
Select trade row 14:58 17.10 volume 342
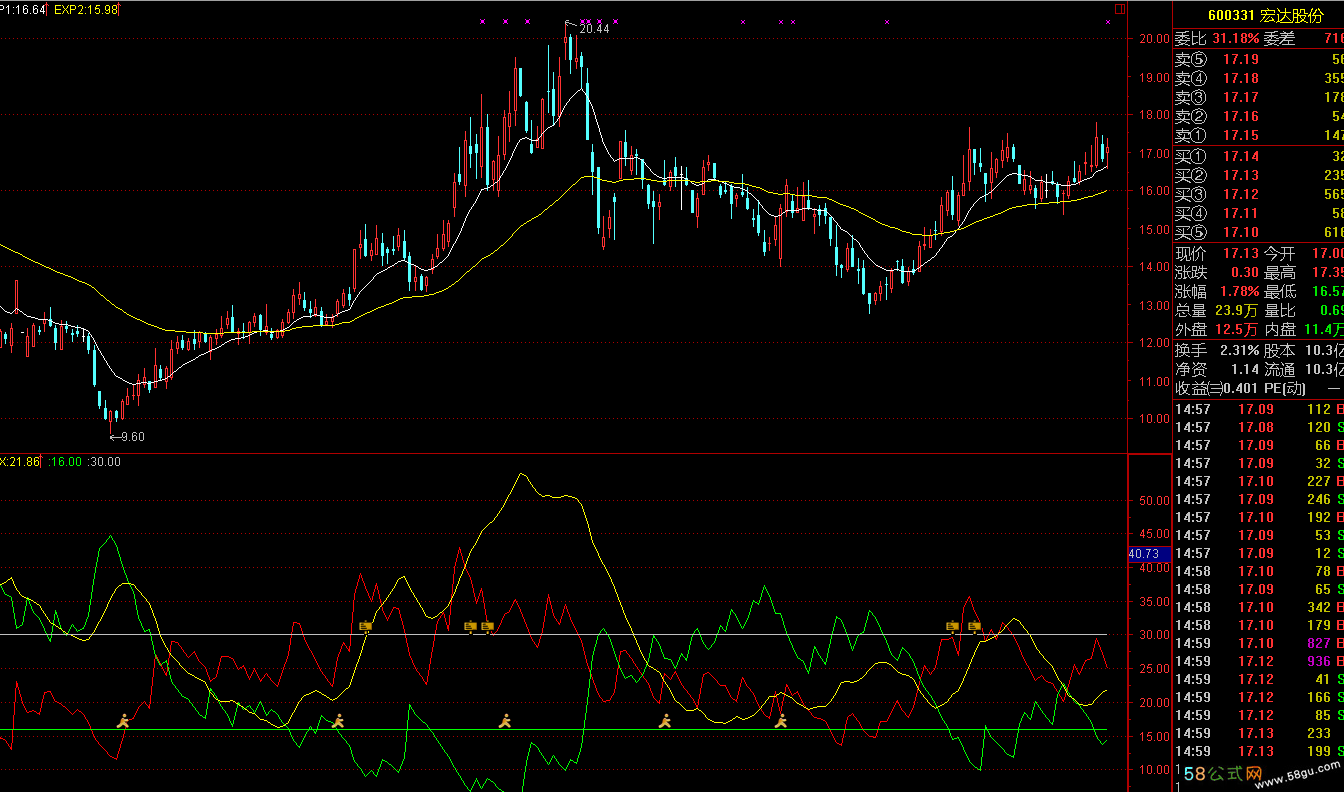[1259, 607]
